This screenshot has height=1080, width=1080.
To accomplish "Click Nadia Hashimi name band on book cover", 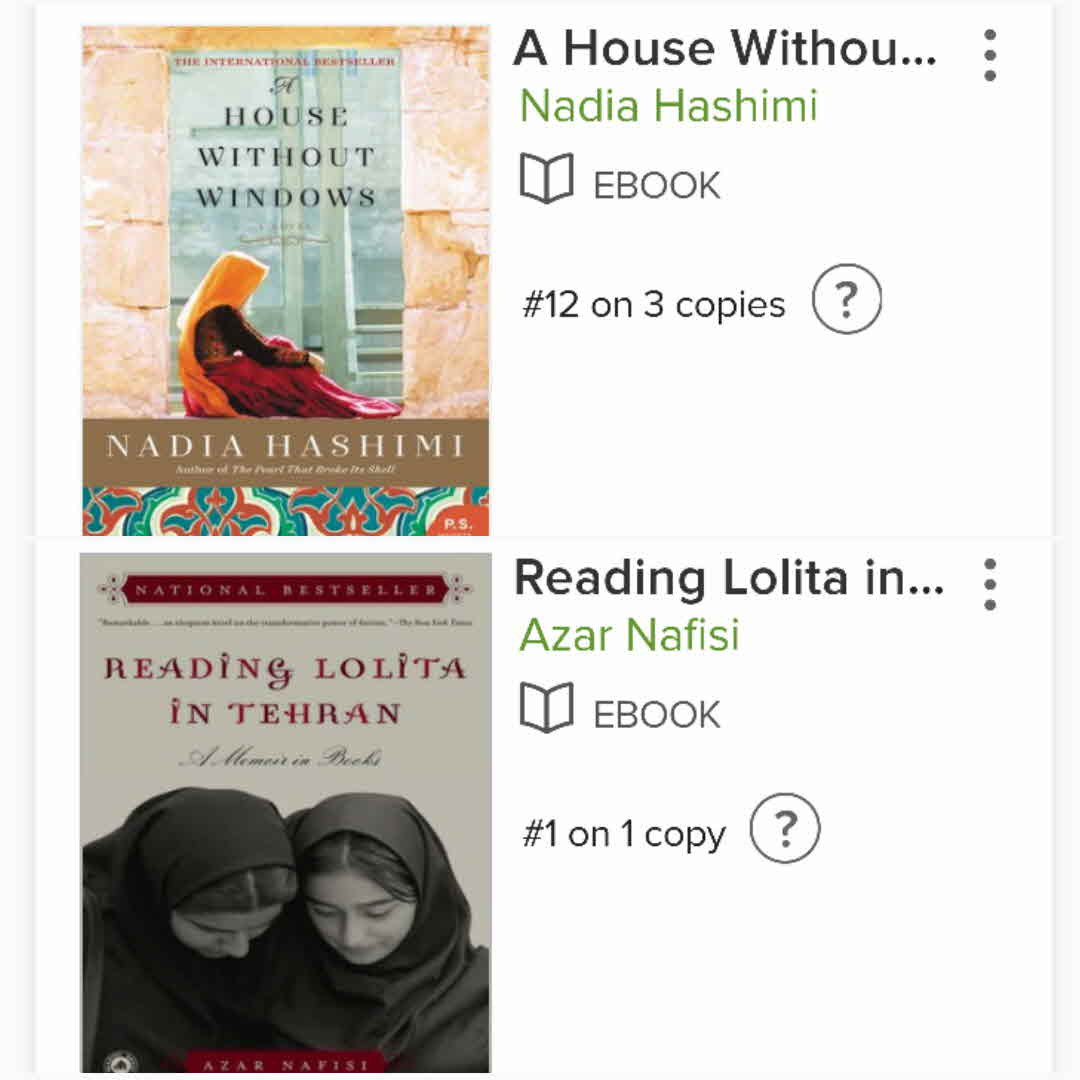I will (286, 448).
